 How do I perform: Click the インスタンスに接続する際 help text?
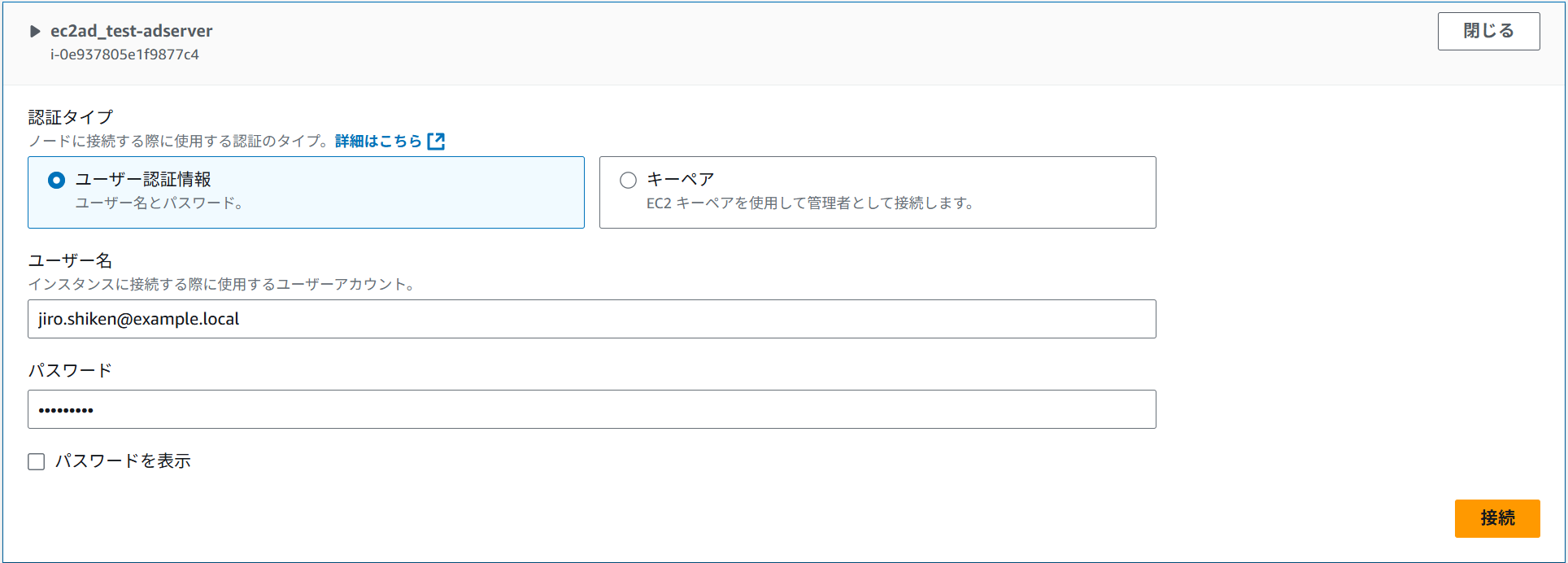click(222, 285)
